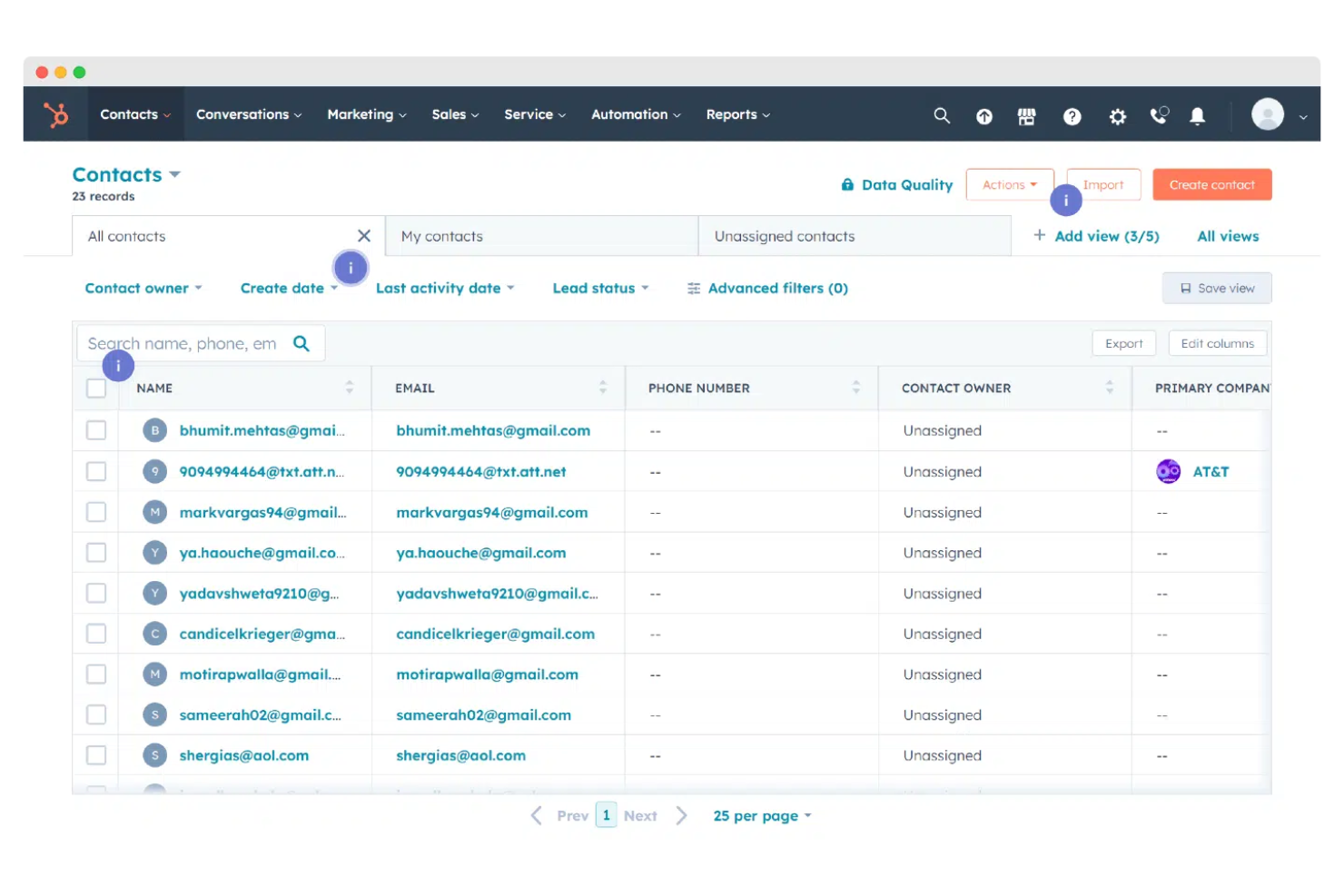Viewport: 1344px width, 896px height.
Task: Expand the account menu chevron
Action: point(1303,116)
